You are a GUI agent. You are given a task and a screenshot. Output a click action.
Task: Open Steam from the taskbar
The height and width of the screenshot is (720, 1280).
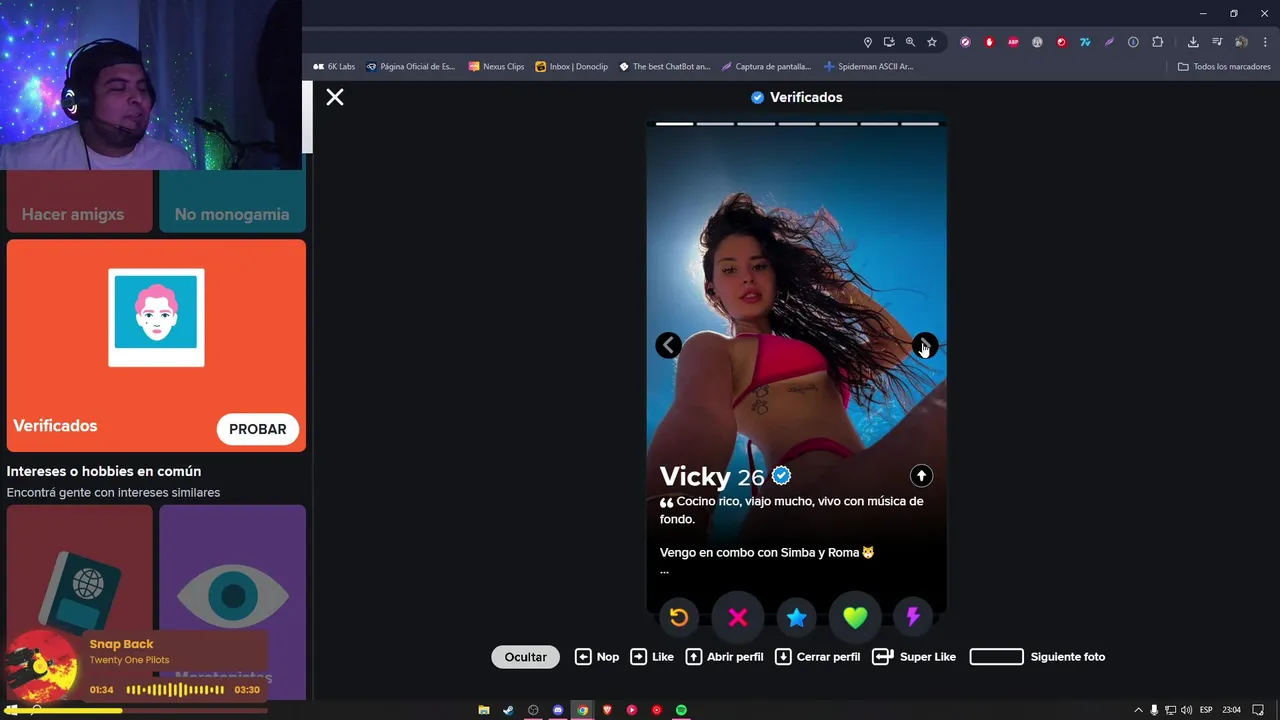[x=508, y=710]
